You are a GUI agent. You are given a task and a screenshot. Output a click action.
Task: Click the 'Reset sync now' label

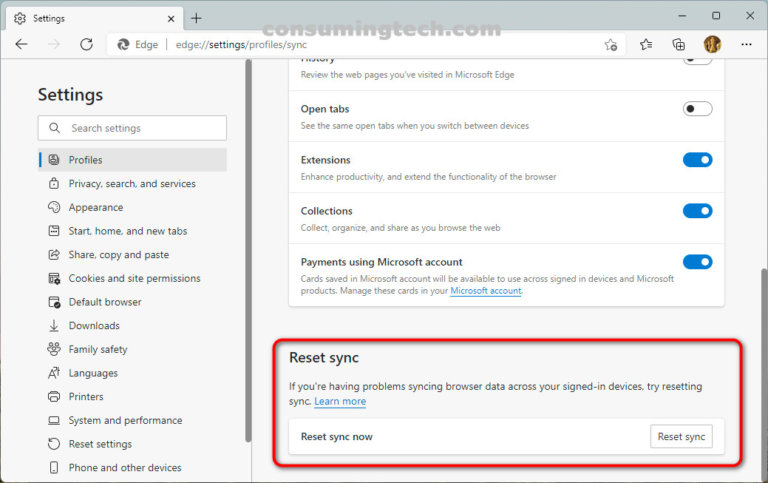click(336, 436)
